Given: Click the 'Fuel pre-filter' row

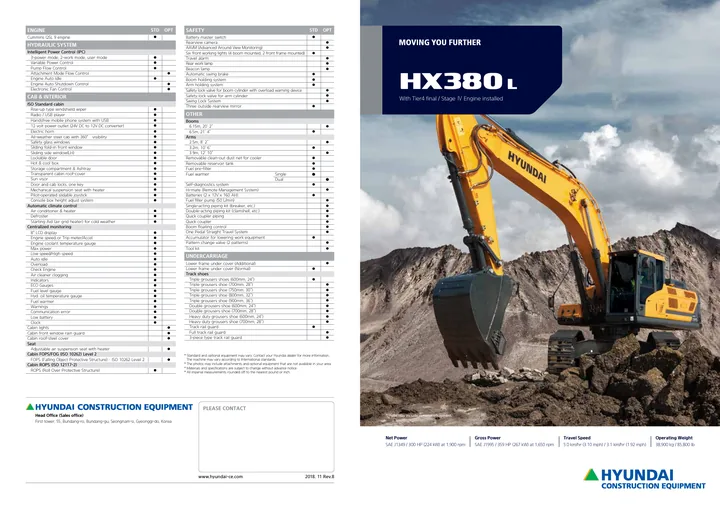Looking at the screenshot, I should [259, 169].
